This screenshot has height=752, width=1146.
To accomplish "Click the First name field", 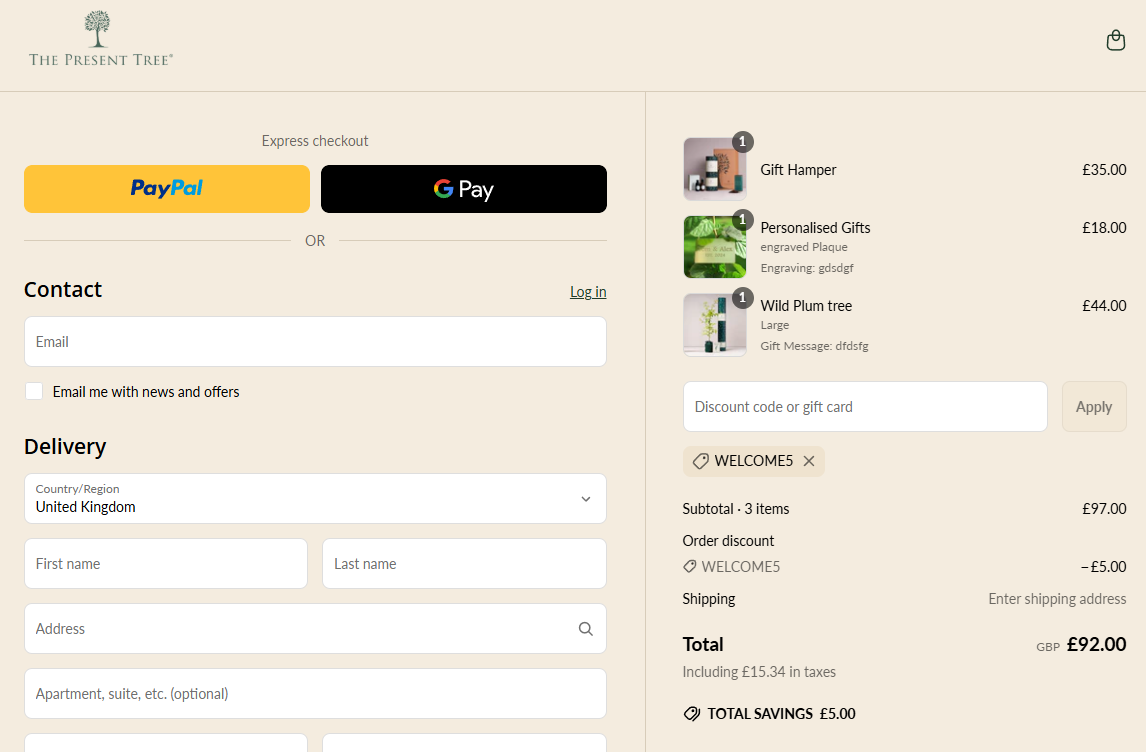I will click(x=166, y=564).
